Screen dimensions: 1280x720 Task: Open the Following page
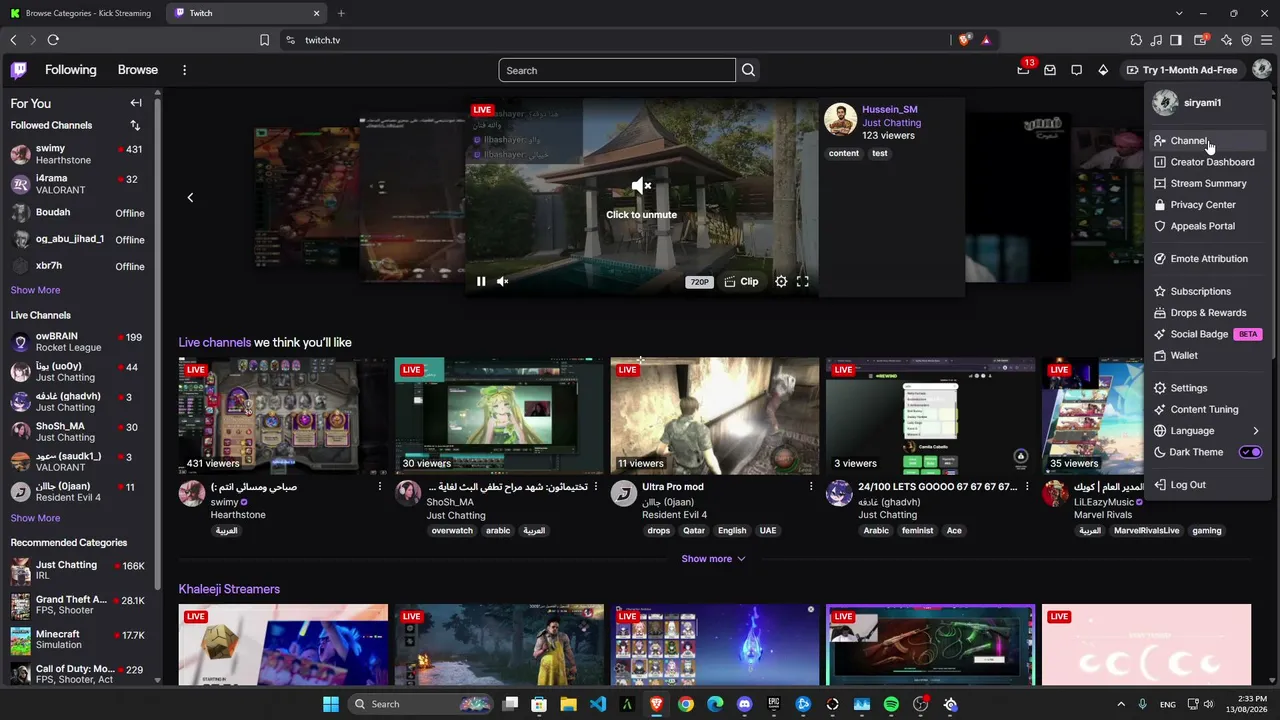(70, 70)
